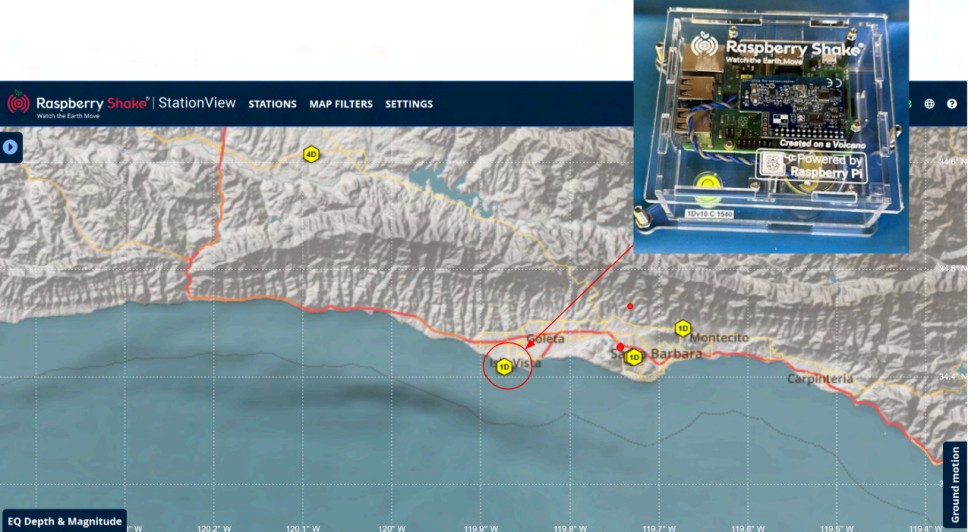This screenshot has width=968, height=532.
Task: Click the globe language icon
Action: coord(929,104)
